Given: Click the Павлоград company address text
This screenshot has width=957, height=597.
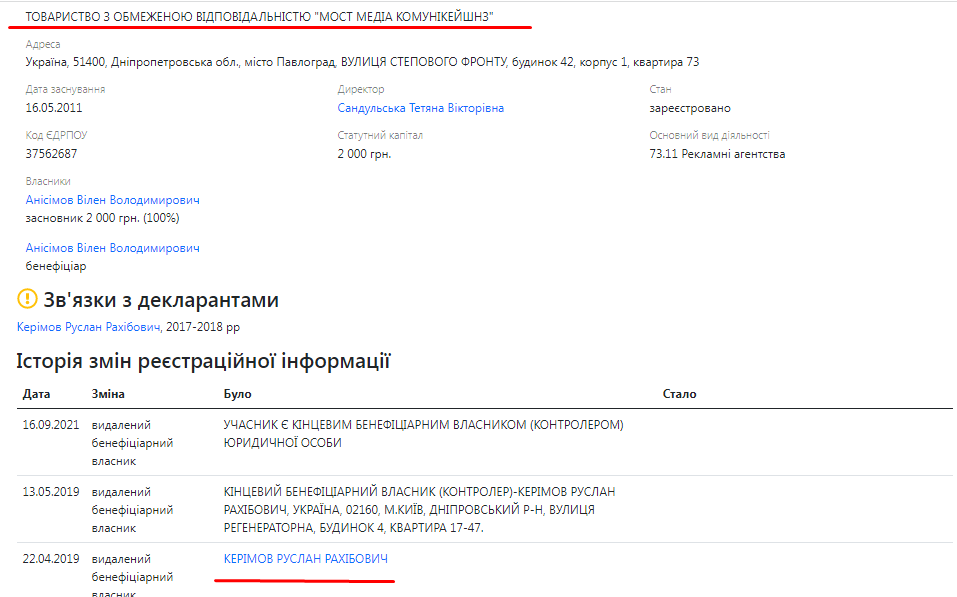Looking at the screenshot, I should click(361, 62).
